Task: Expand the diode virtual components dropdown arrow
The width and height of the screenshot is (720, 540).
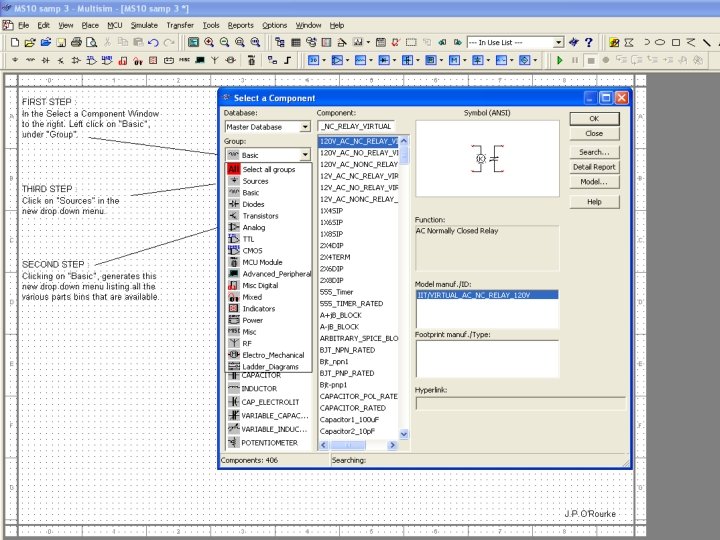Action: coord(394,60)
